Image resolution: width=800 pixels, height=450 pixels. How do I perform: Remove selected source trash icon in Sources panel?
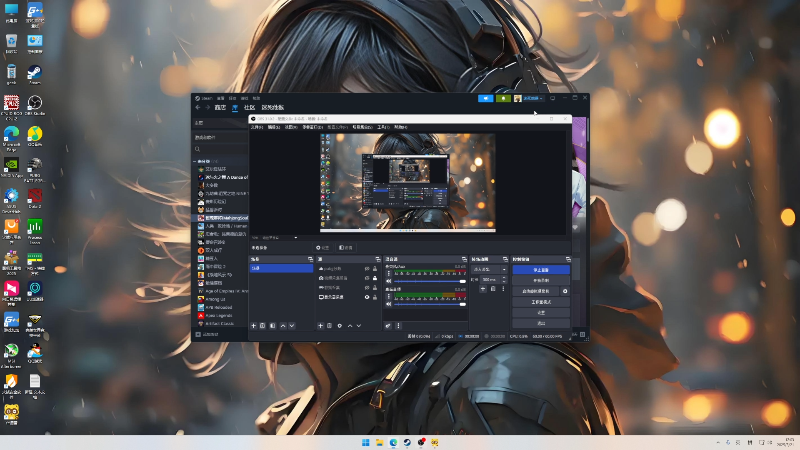330,326
